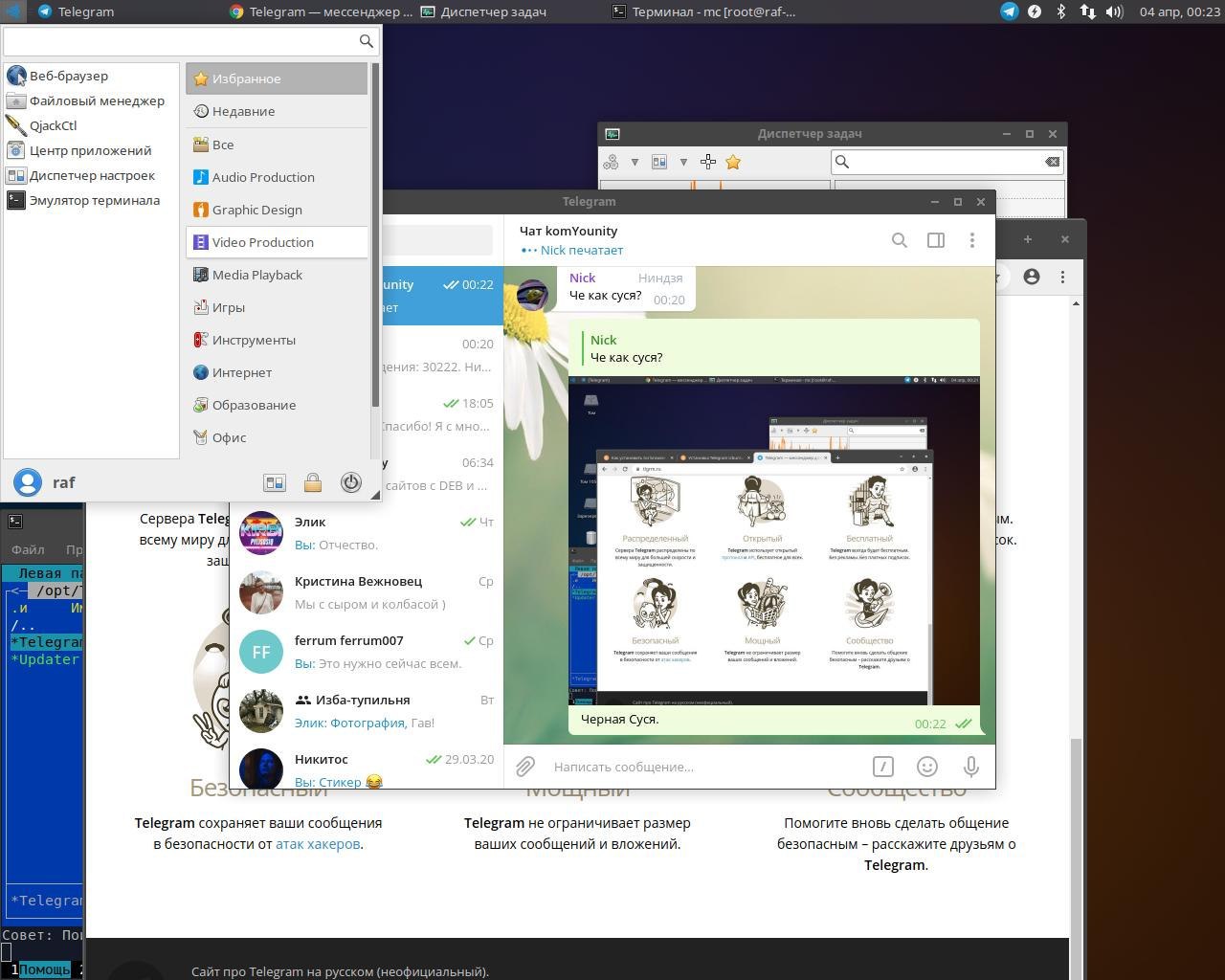Click Nick's avatar in the chat

pos(532,294)
